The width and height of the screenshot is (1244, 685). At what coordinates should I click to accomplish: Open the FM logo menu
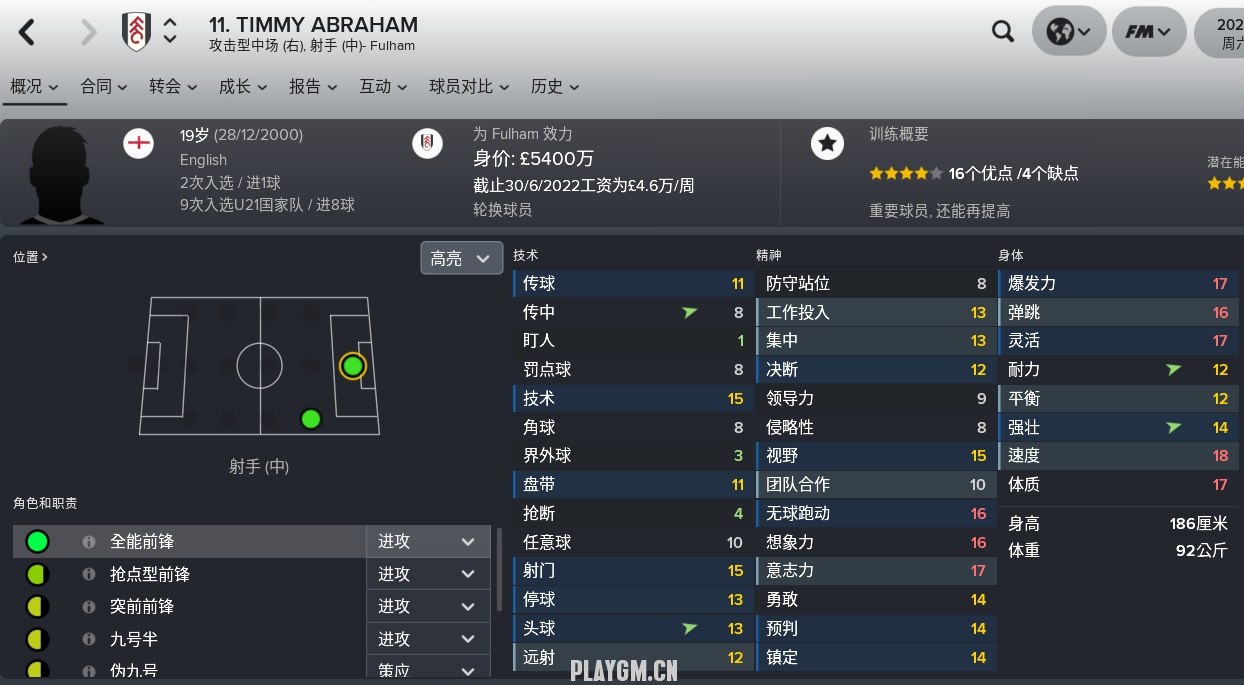(x=1149, y=32)
